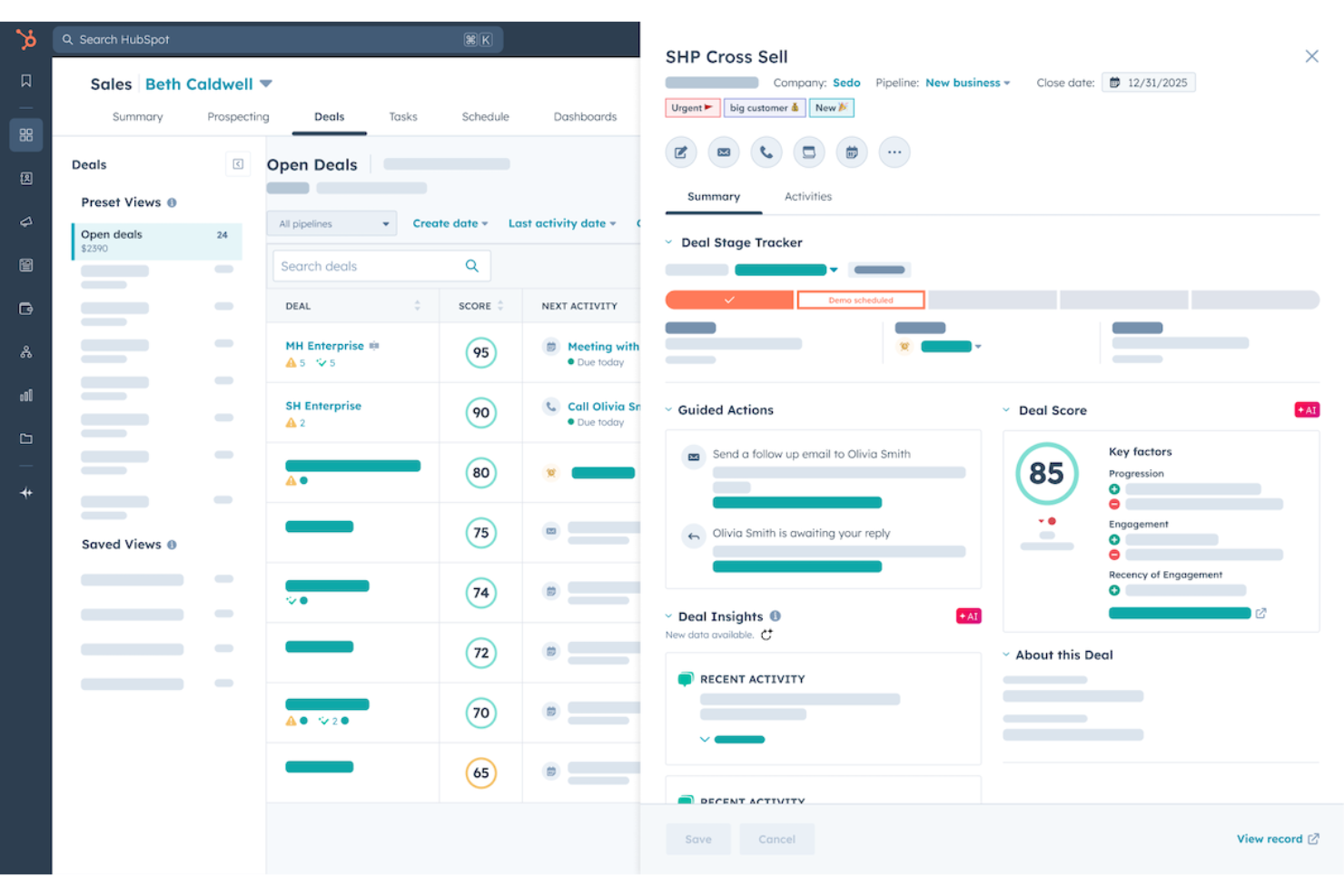
Task: Switch to the Activities tab
Action: click(807, 196)
